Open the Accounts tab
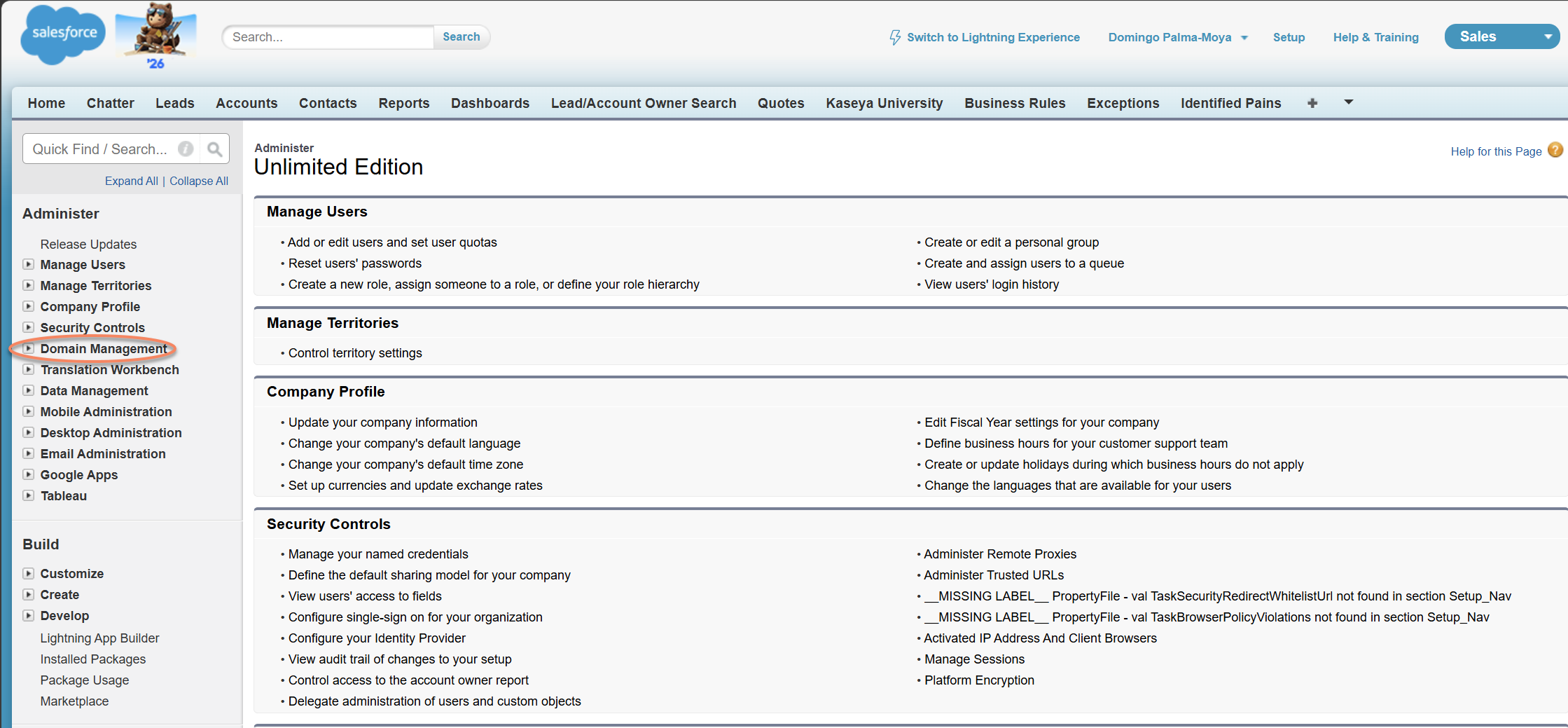This screenshot has height=728, width=1568. coord(247,103)
